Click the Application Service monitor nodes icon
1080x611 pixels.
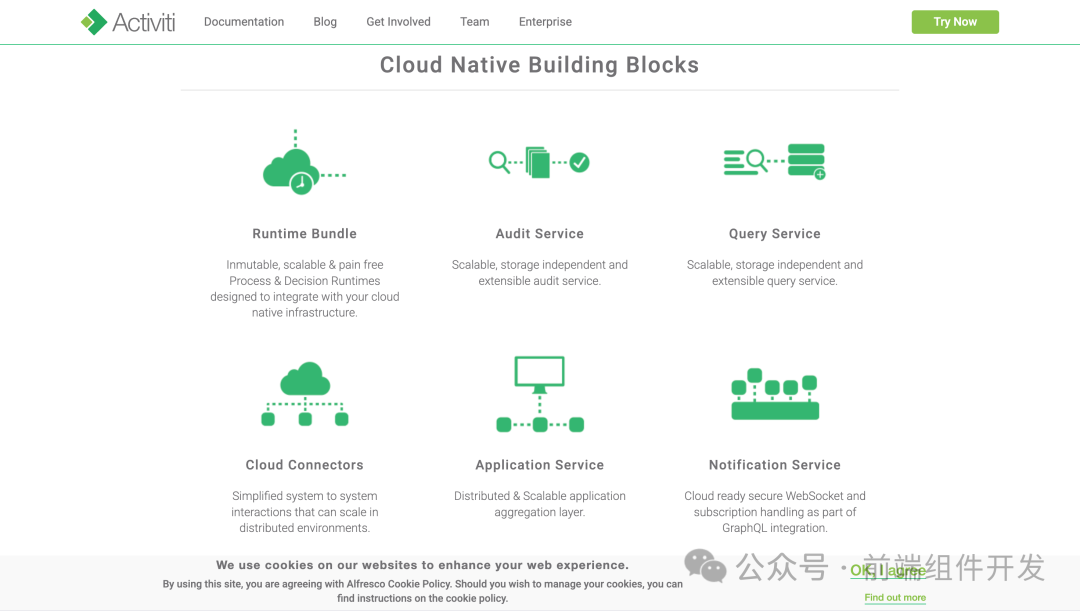click(540, 394)
